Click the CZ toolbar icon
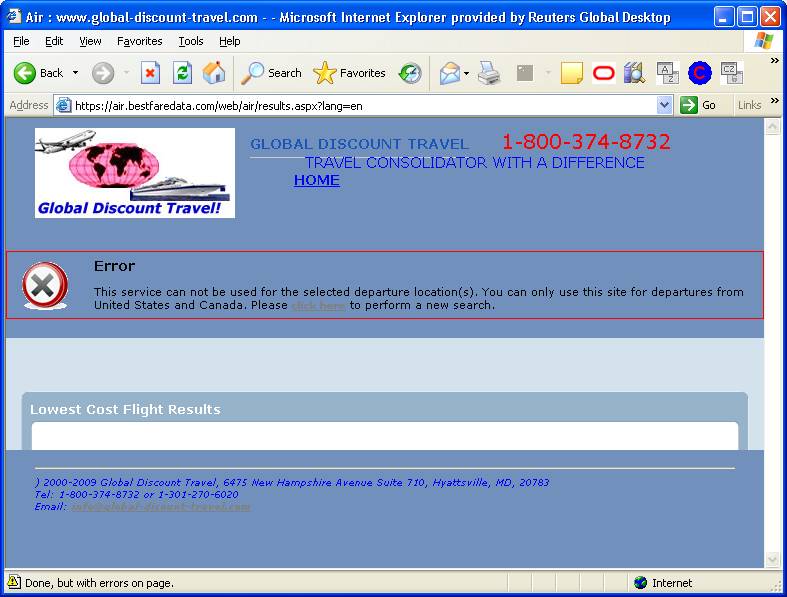787x597 pixels. point(732,73)
